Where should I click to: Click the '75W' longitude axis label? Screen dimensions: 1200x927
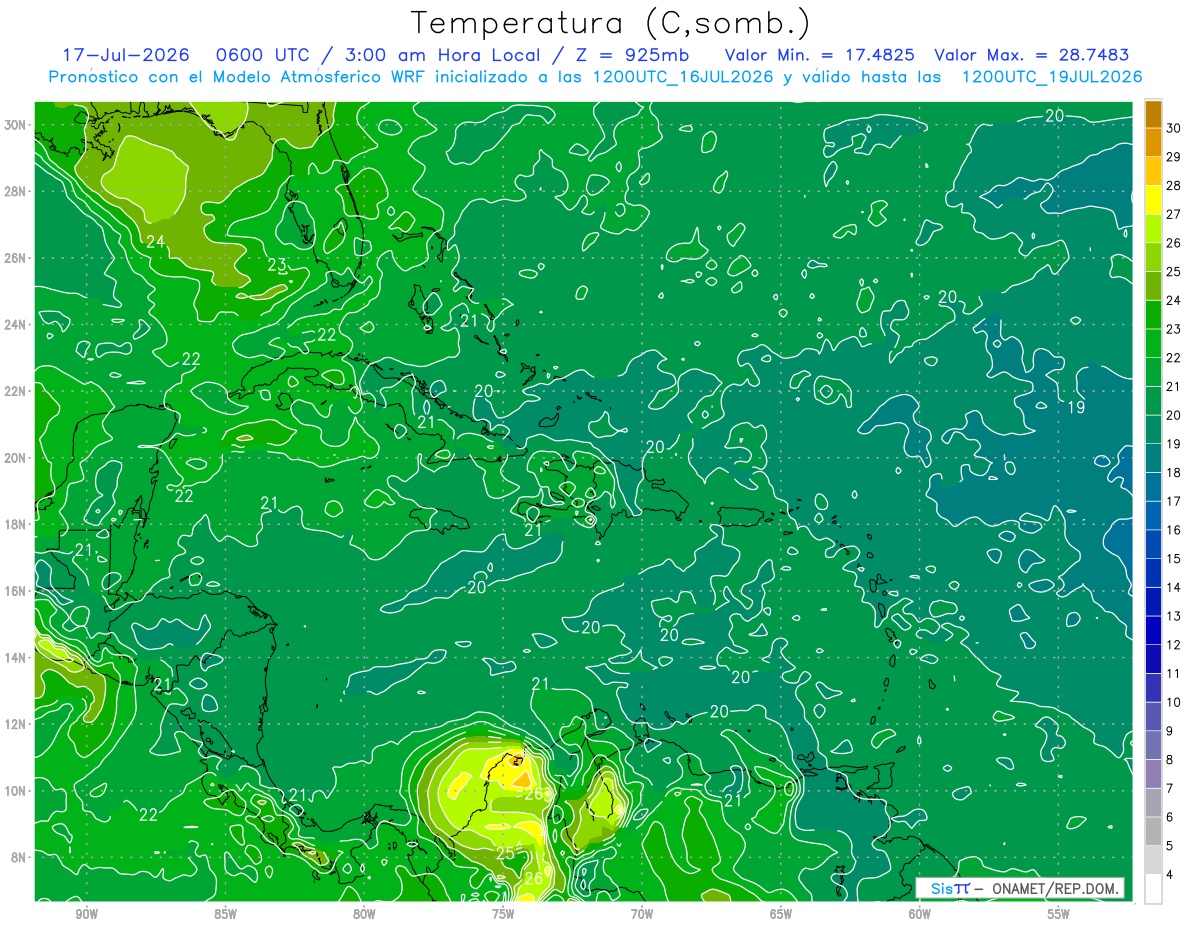pyautogui.click(x=503, y=914)
